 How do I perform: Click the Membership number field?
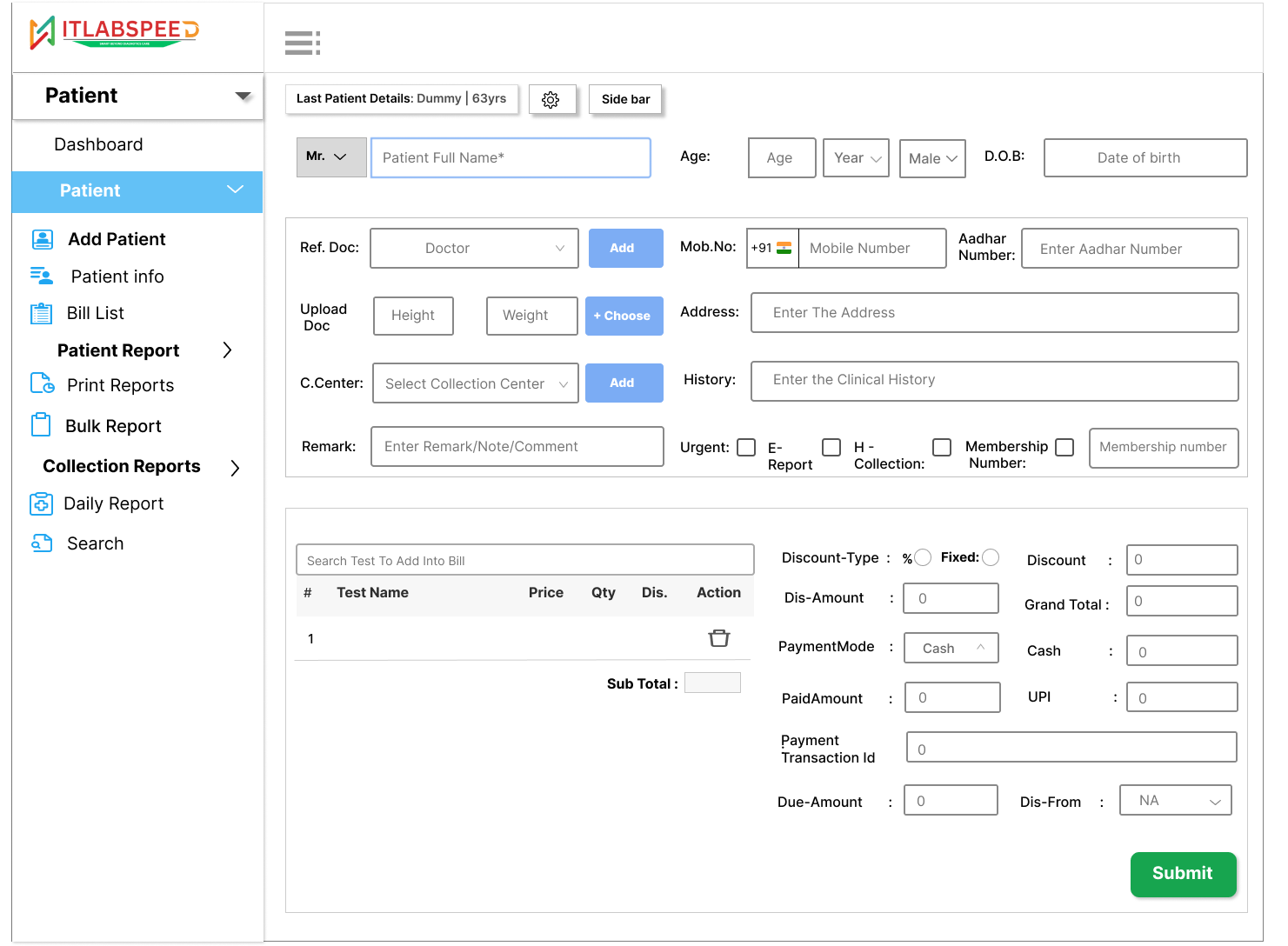(1164, 448)
